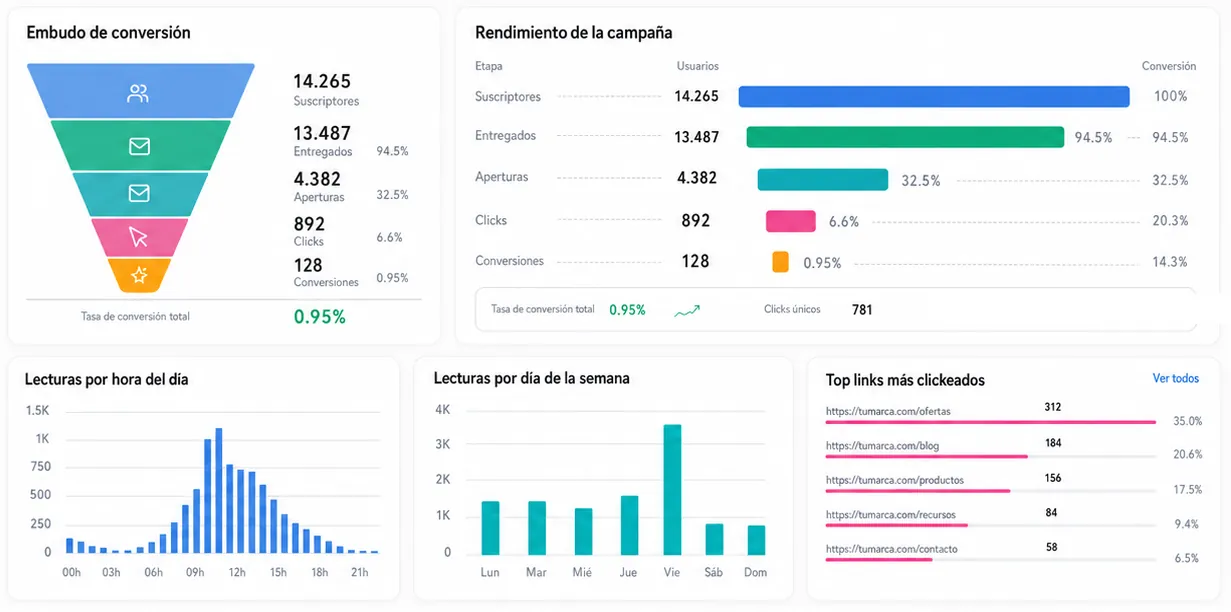Click the 58 count for contacto link
Screen dimensions: 1231x612
1052,547
